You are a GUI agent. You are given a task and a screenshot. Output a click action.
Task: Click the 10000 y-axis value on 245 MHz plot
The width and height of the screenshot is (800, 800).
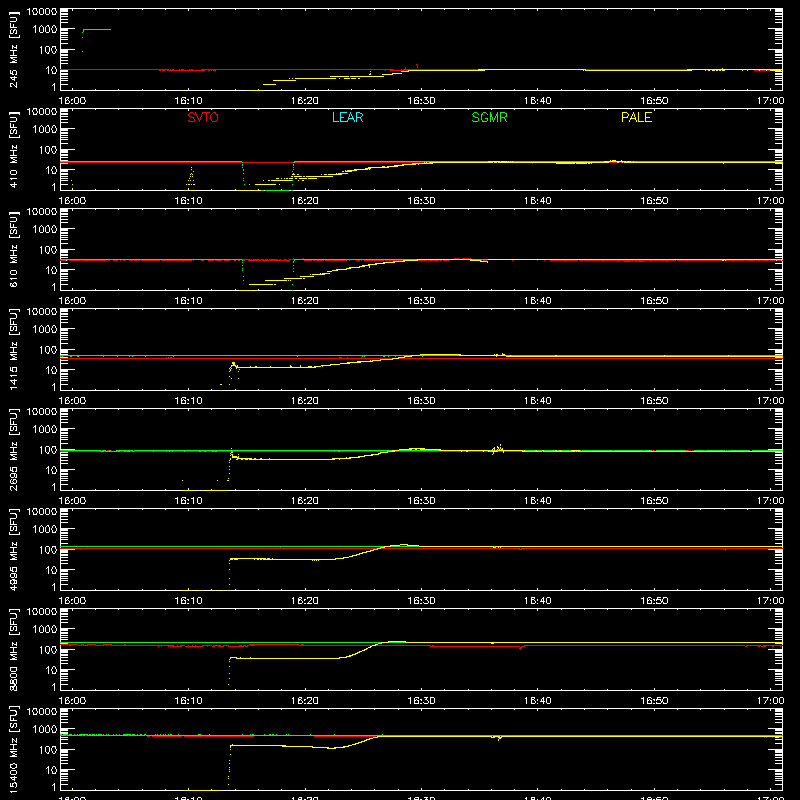coord(42,12)
